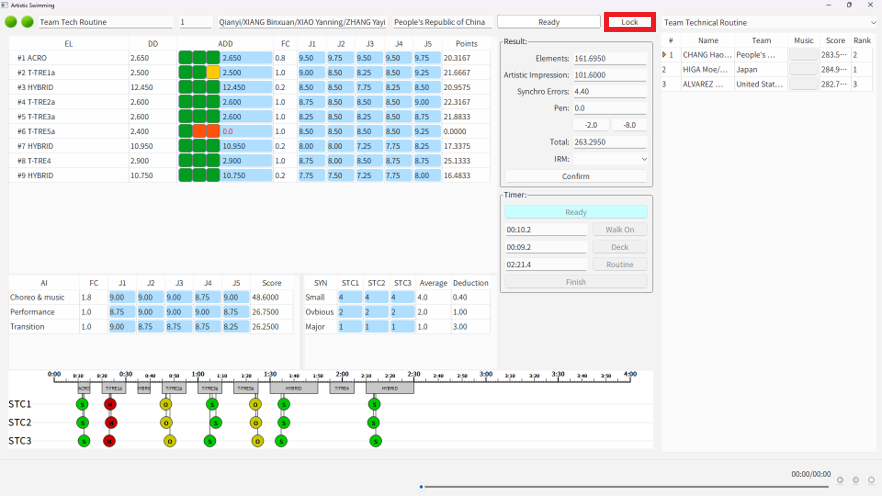
Task: Select the ALVAREZ row from United States
Action: pyautogui.click(x=767, y=84)
